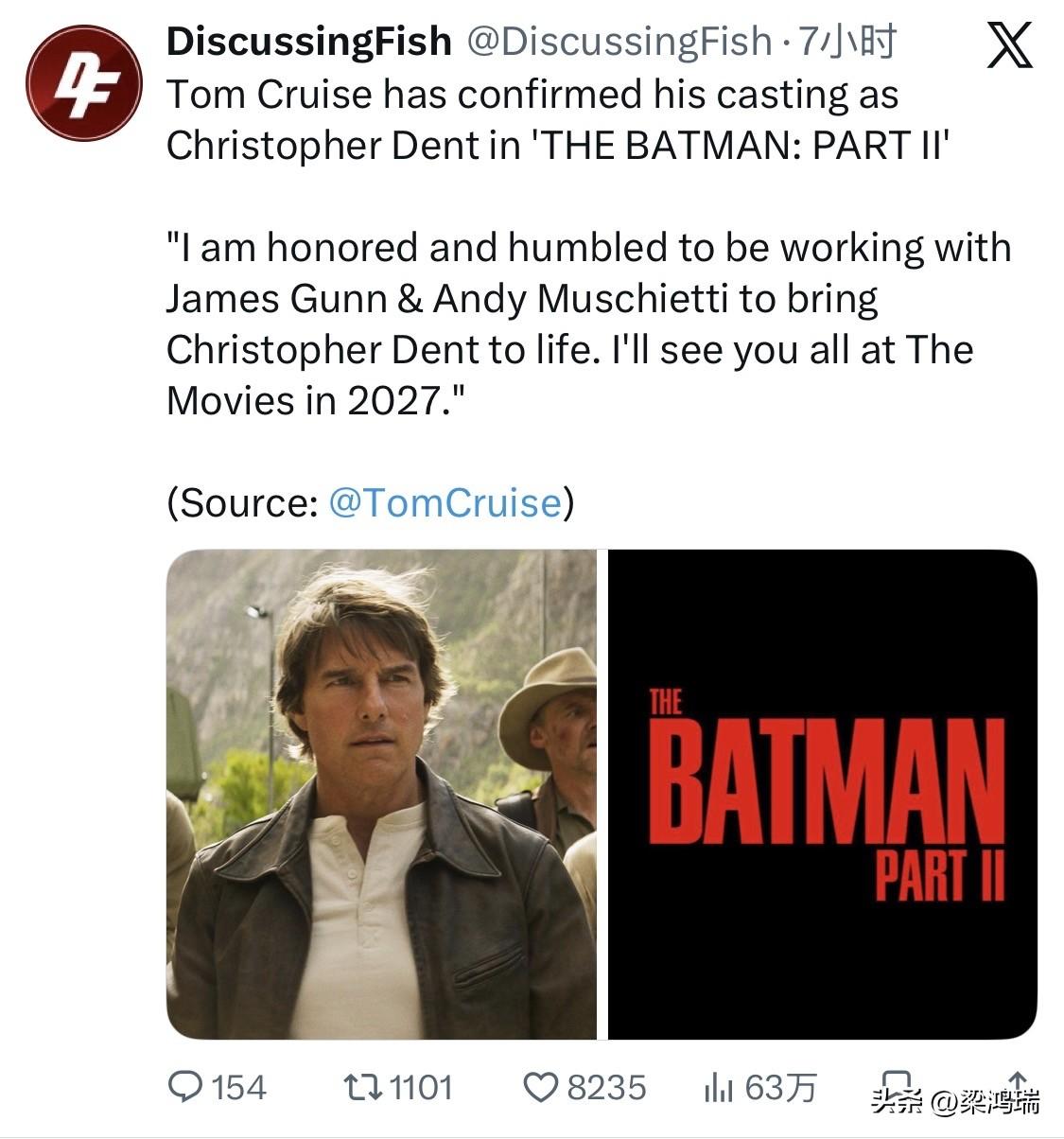This screenshot has width=1064, height=1139.
Task: Click the heart like icon
Action: point(541,1088)
